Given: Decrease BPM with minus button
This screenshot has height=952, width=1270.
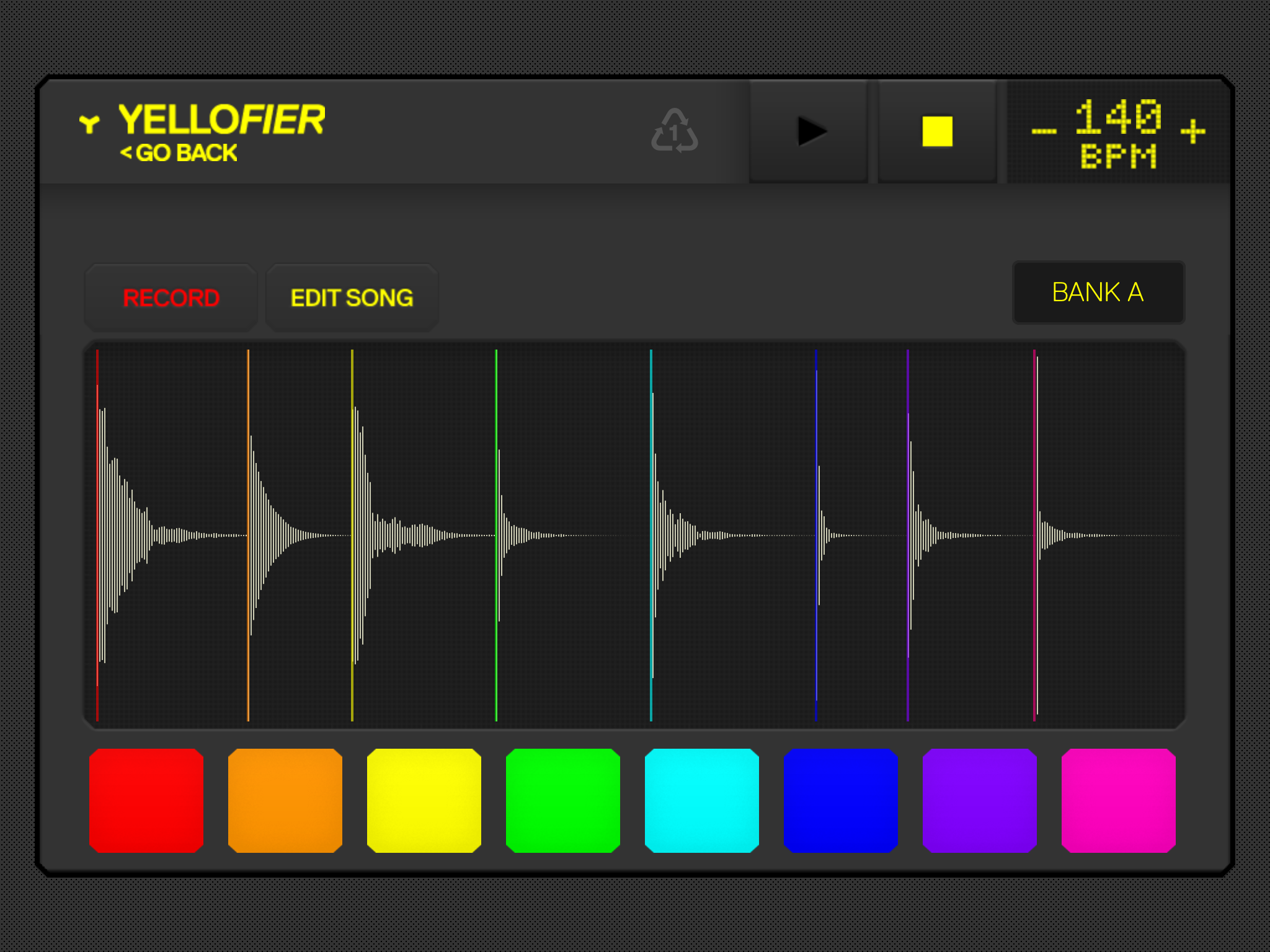Looking at the screenshot, I should pyautogui.click(x=1044, y=131).
